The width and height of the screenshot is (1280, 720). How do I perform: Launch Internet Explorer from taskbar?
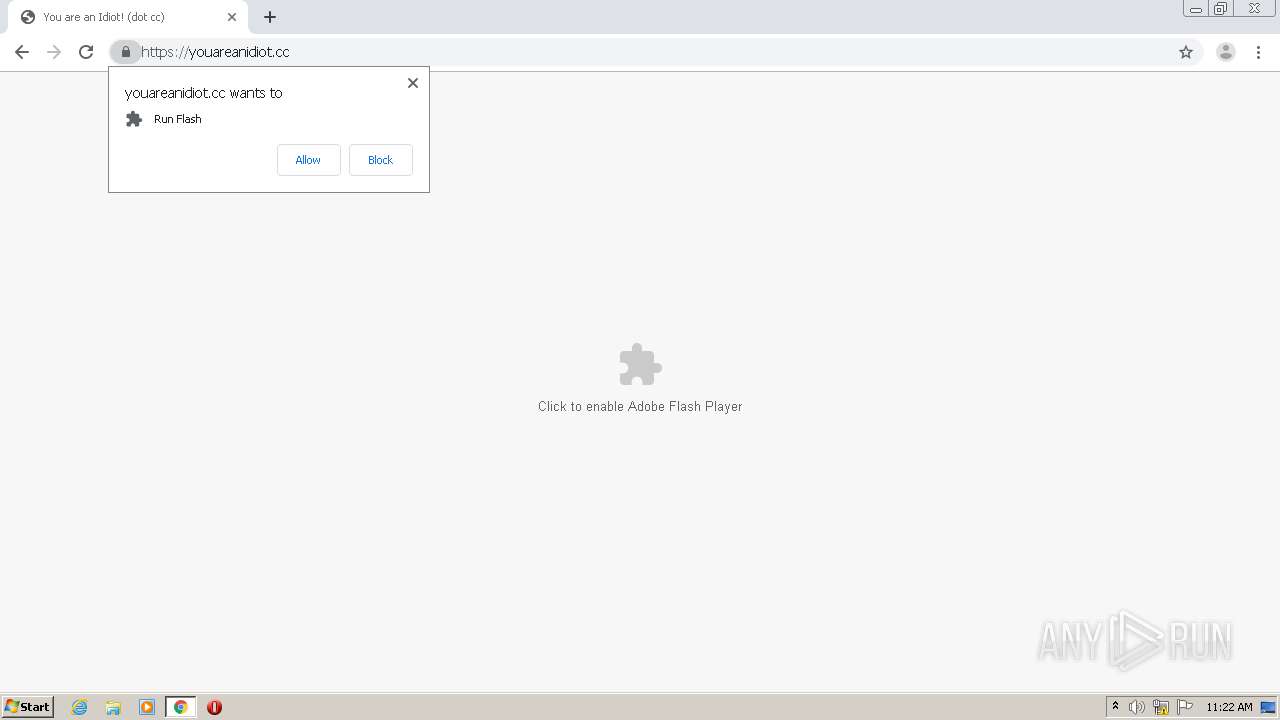(x=80, y=707)
